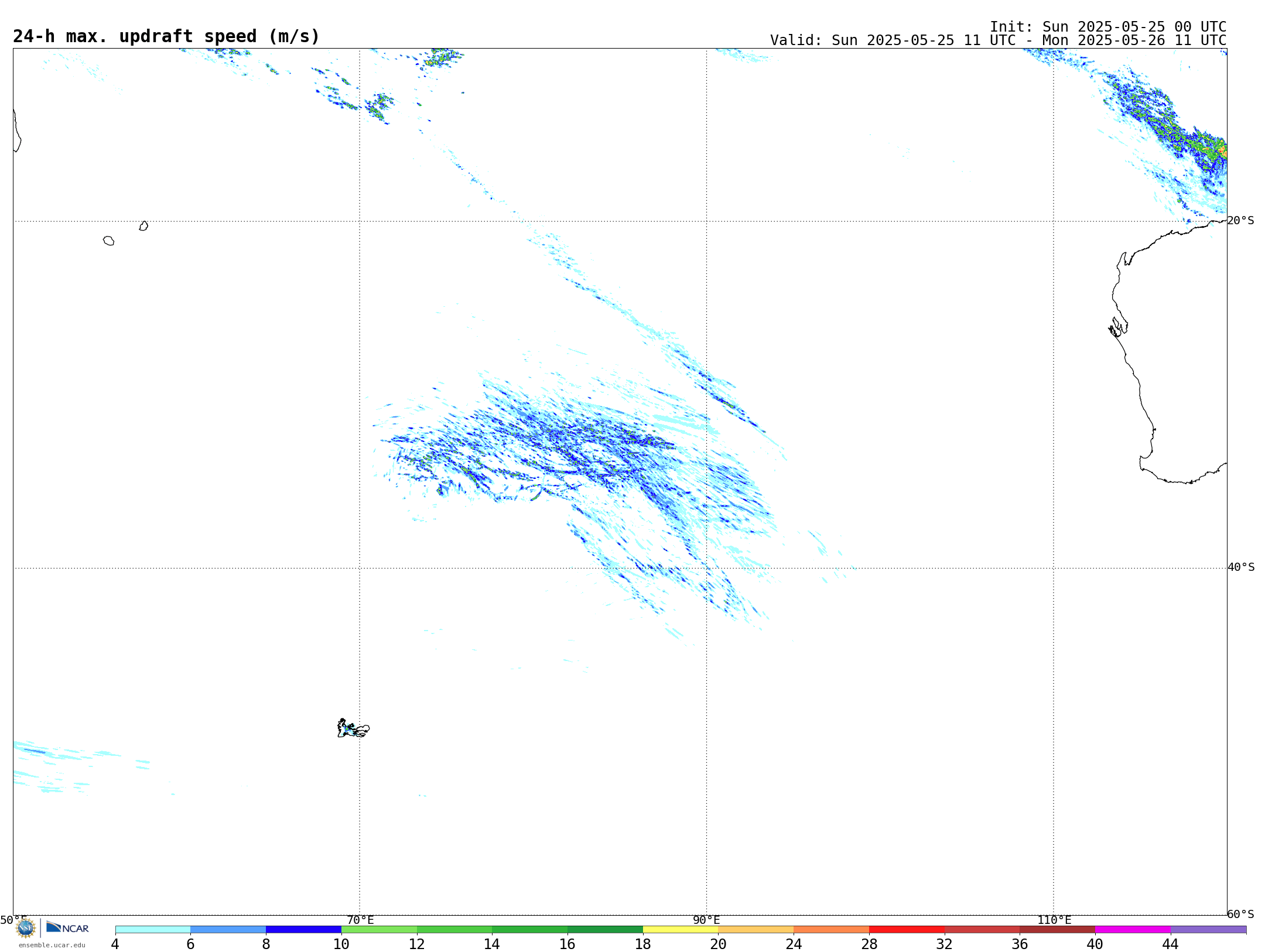Viewport: 1265px width, 952px height.
Task: Click the colorbar tick label 20
Action: pos(718,944)
